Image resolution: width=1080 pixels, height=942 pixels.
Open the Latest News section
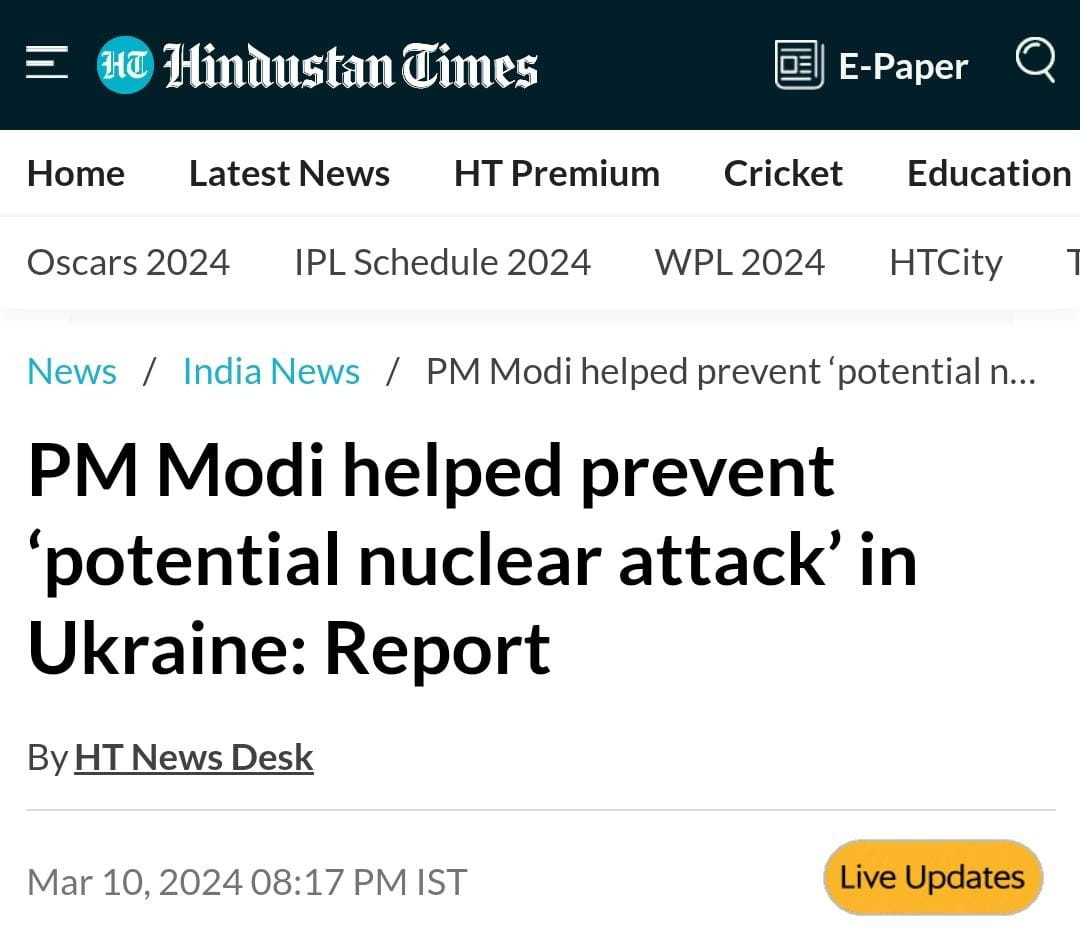pos(289,173)
